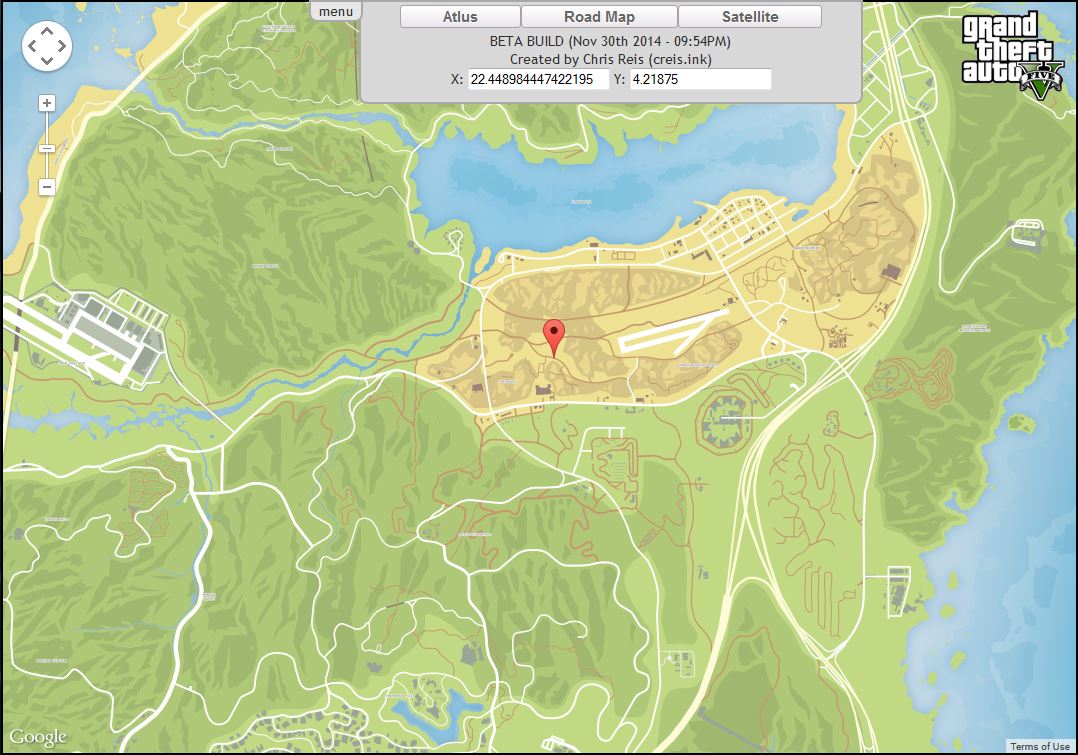Screen dimensions: 1078x755
Task: Click the "Y:" coordinate label
Action: 619,79
